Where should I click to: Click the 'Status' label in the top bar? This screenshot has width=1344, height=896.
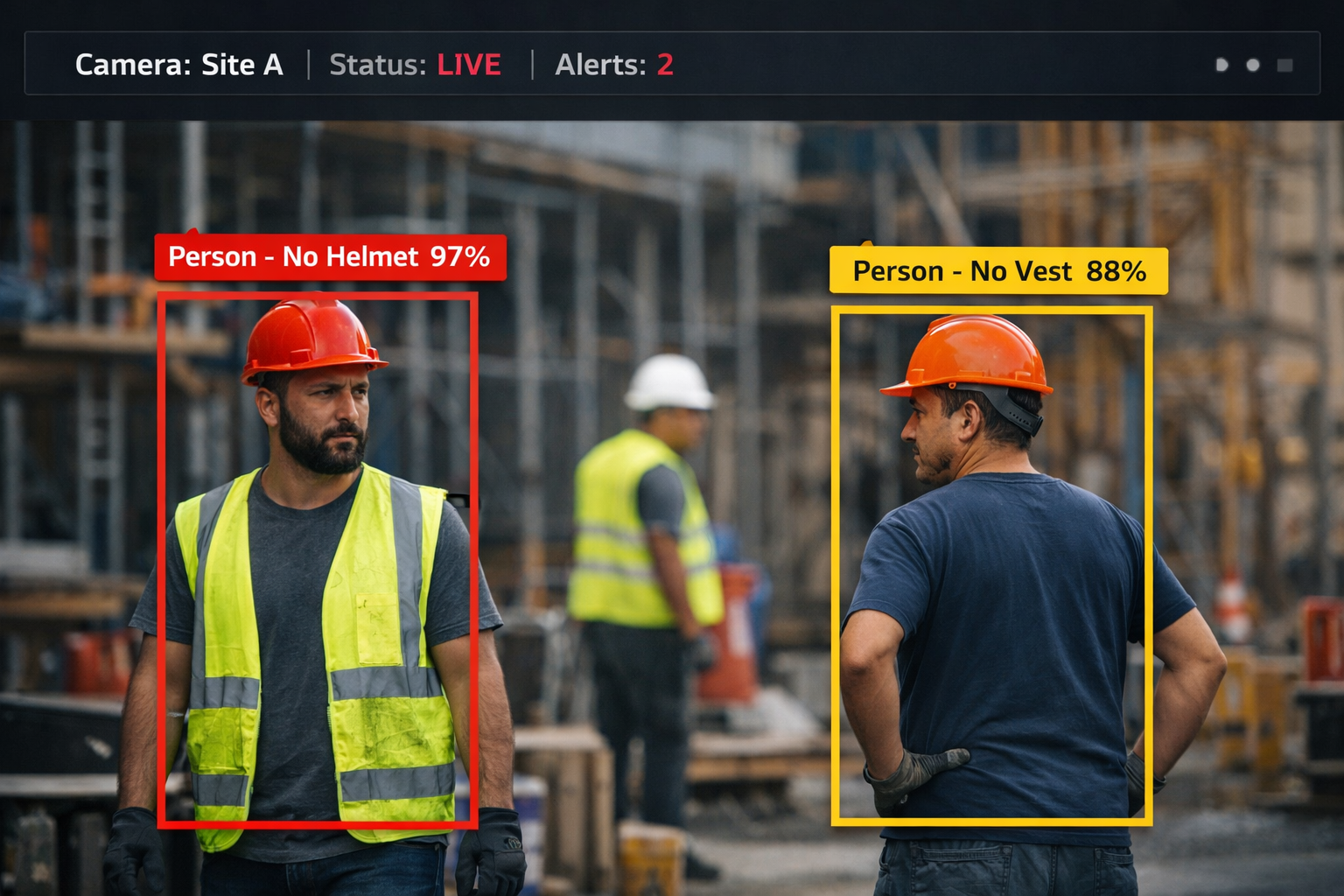[x=376, y=65]
